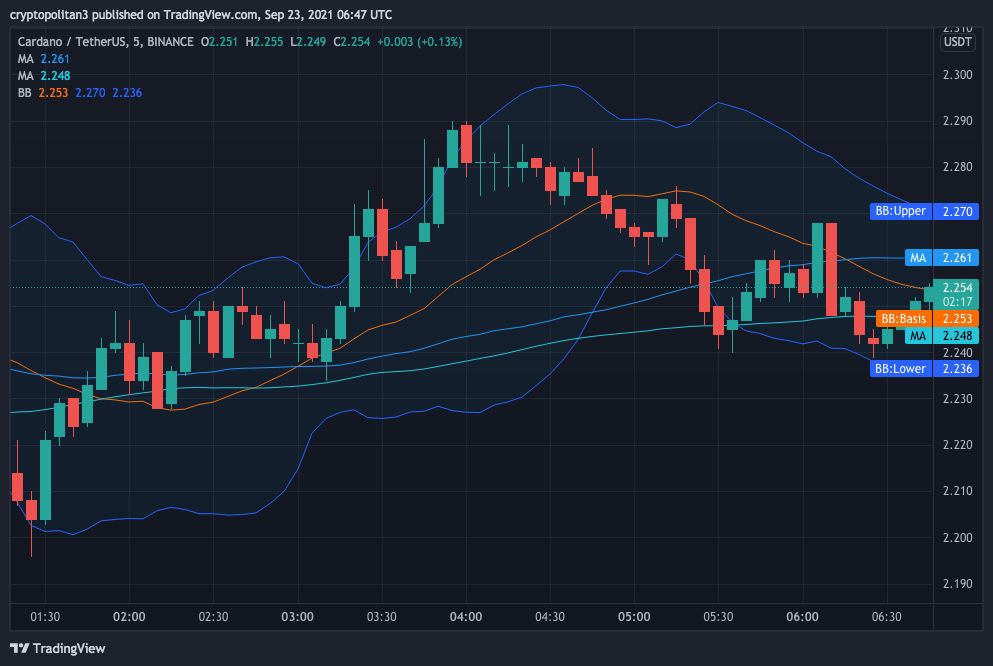Click the BB:Lower price label
993x666 pixels.
(x=901, y=368)
